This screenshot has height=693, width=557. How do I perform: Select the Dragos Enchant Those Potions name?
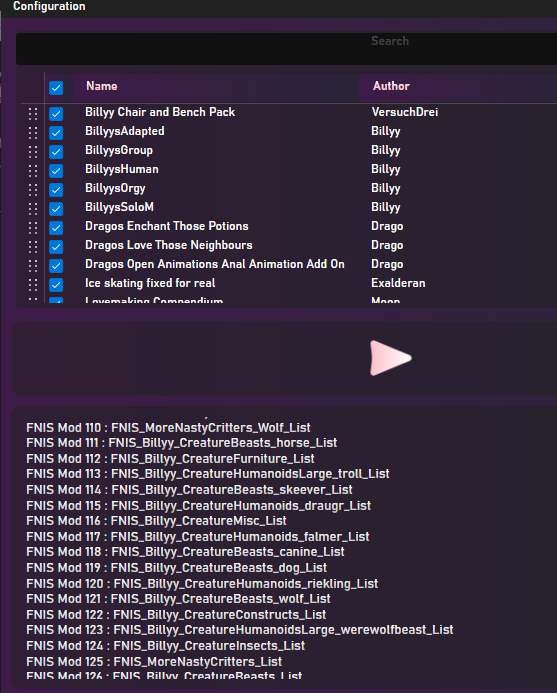click(167, 226)
